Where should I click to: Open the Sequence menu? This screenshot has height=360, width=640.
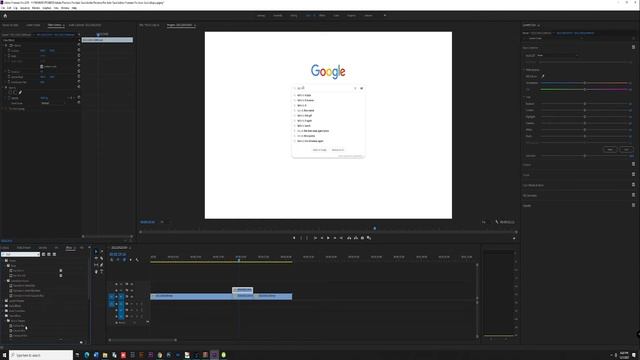pos(25,8)
